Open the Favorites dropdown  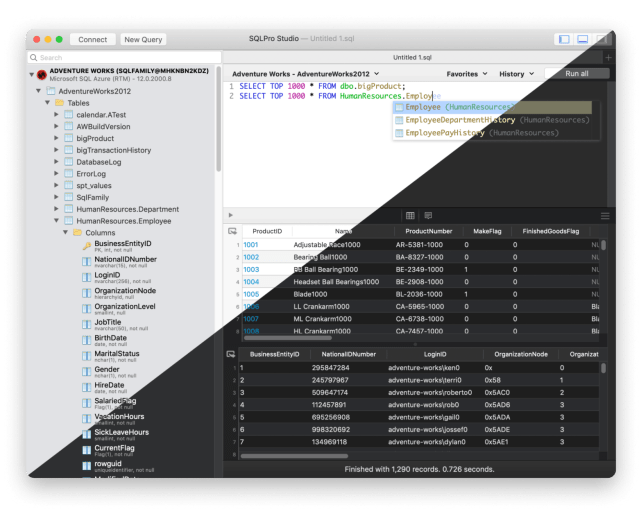[467, 74]
